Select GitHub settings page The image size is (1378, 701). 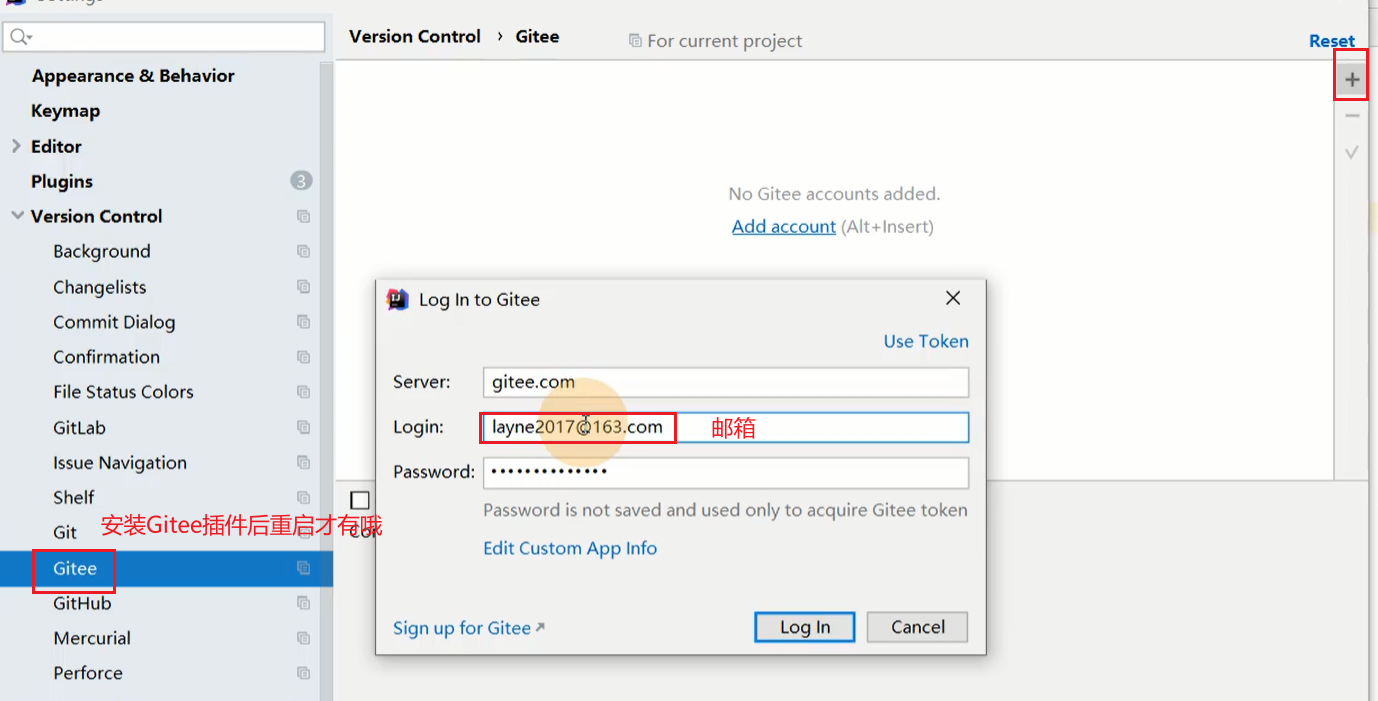click(82, 603)
